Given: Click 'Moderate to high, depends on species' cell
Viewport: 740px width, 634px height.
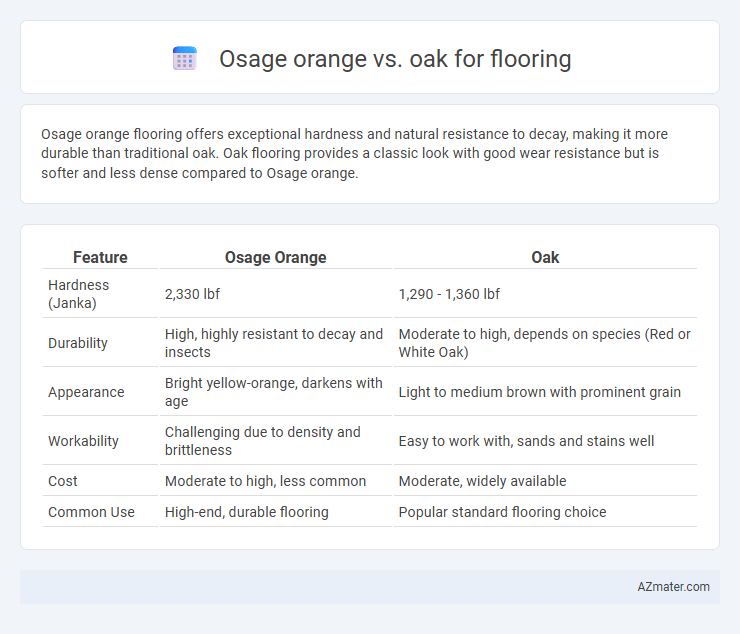Looking at the screenshot, I should pos(545,343).
